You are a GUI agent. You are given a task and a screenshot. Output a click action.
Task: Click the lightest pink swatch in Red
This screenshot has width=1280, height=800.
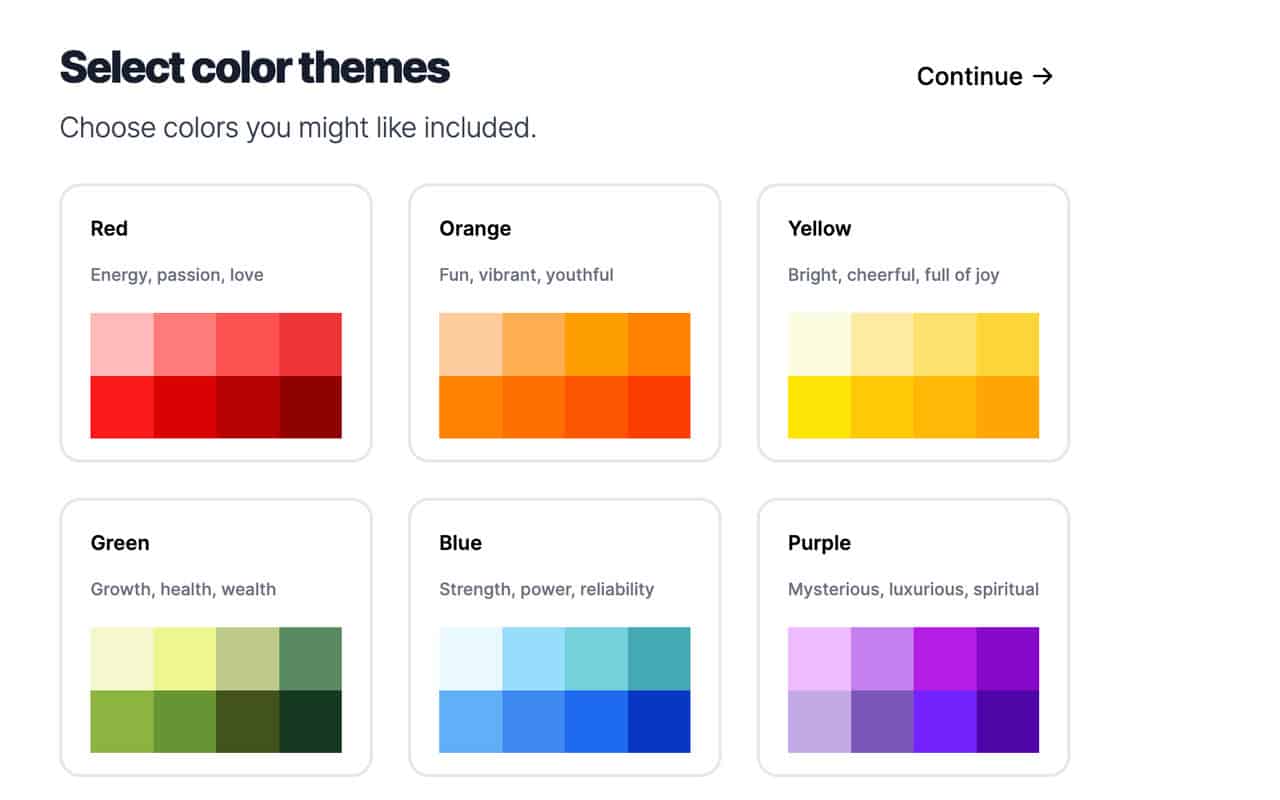[x=122, y=344]
